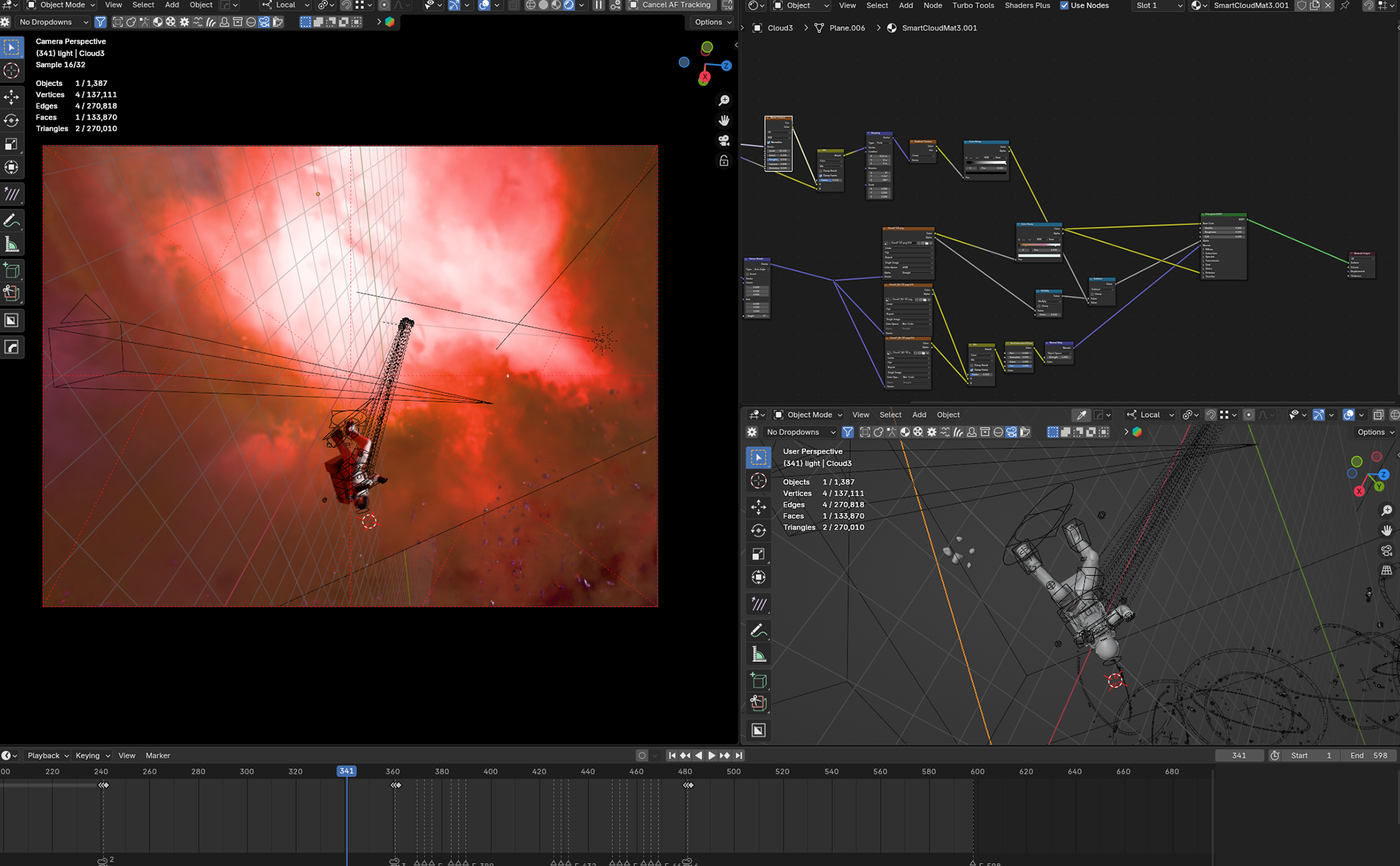Screen dimensions: 1400x866
Task: Unlink material with the X icon
Action: pos(1328,5)
